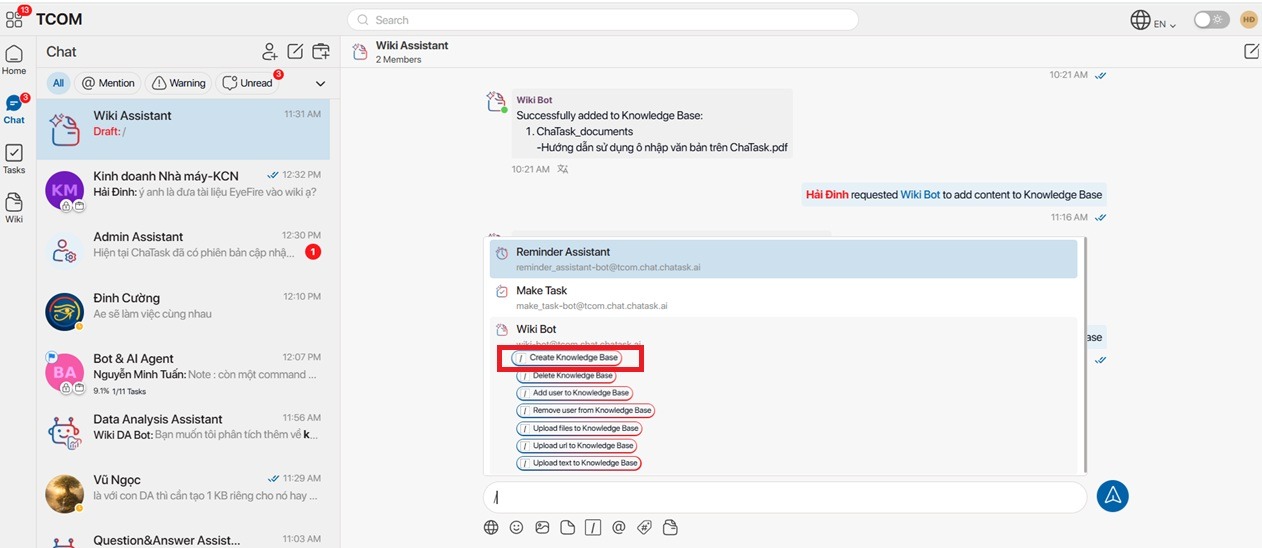
Task: Click the hashtag tag icon
Action: 645,527
